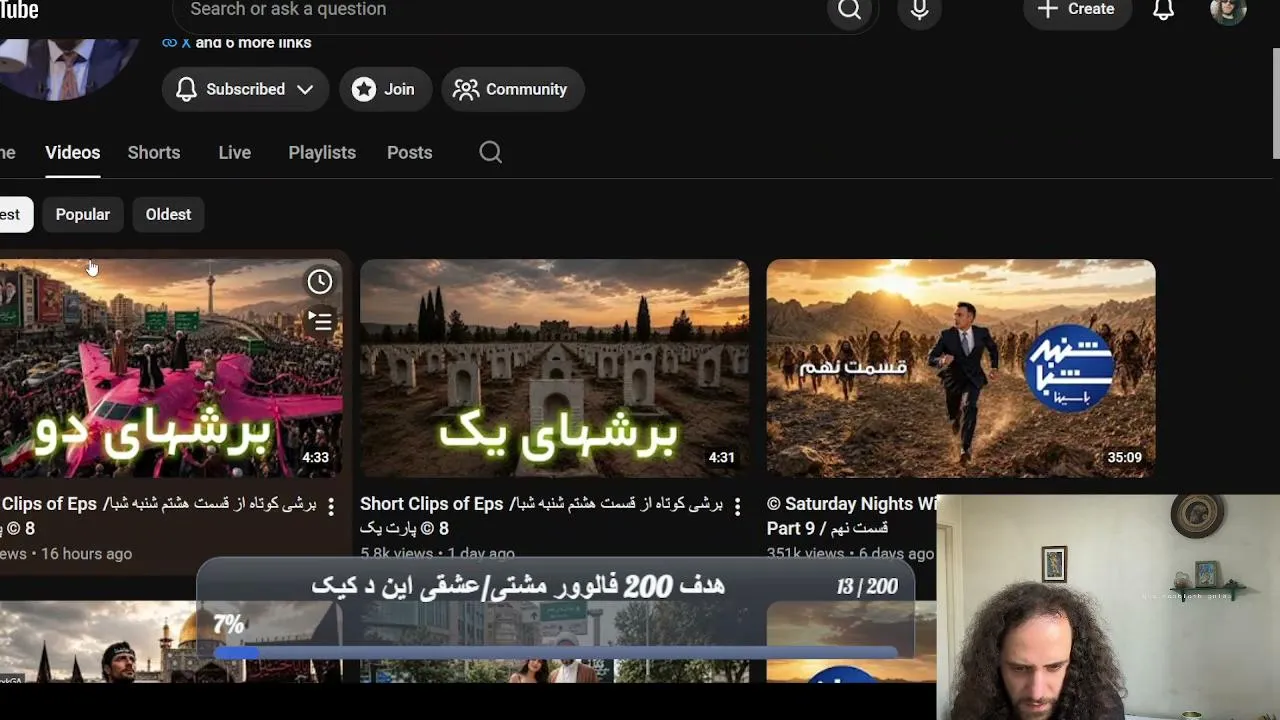Image resolution: width=1280 pixels, height=720 pixels.
Task: Click the channel profile picture
Action: point(68,68)
